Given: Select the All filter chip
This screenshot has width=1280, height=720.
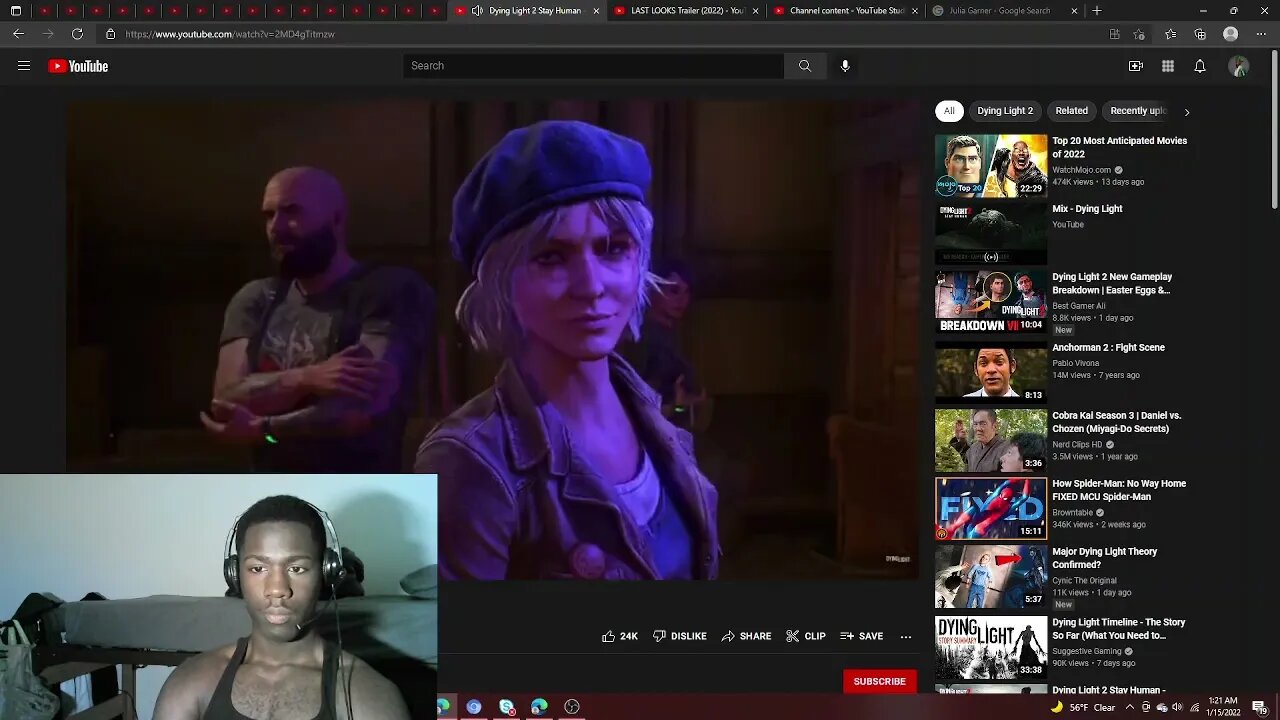Looking at the screenshot, I should coord(949,111).
